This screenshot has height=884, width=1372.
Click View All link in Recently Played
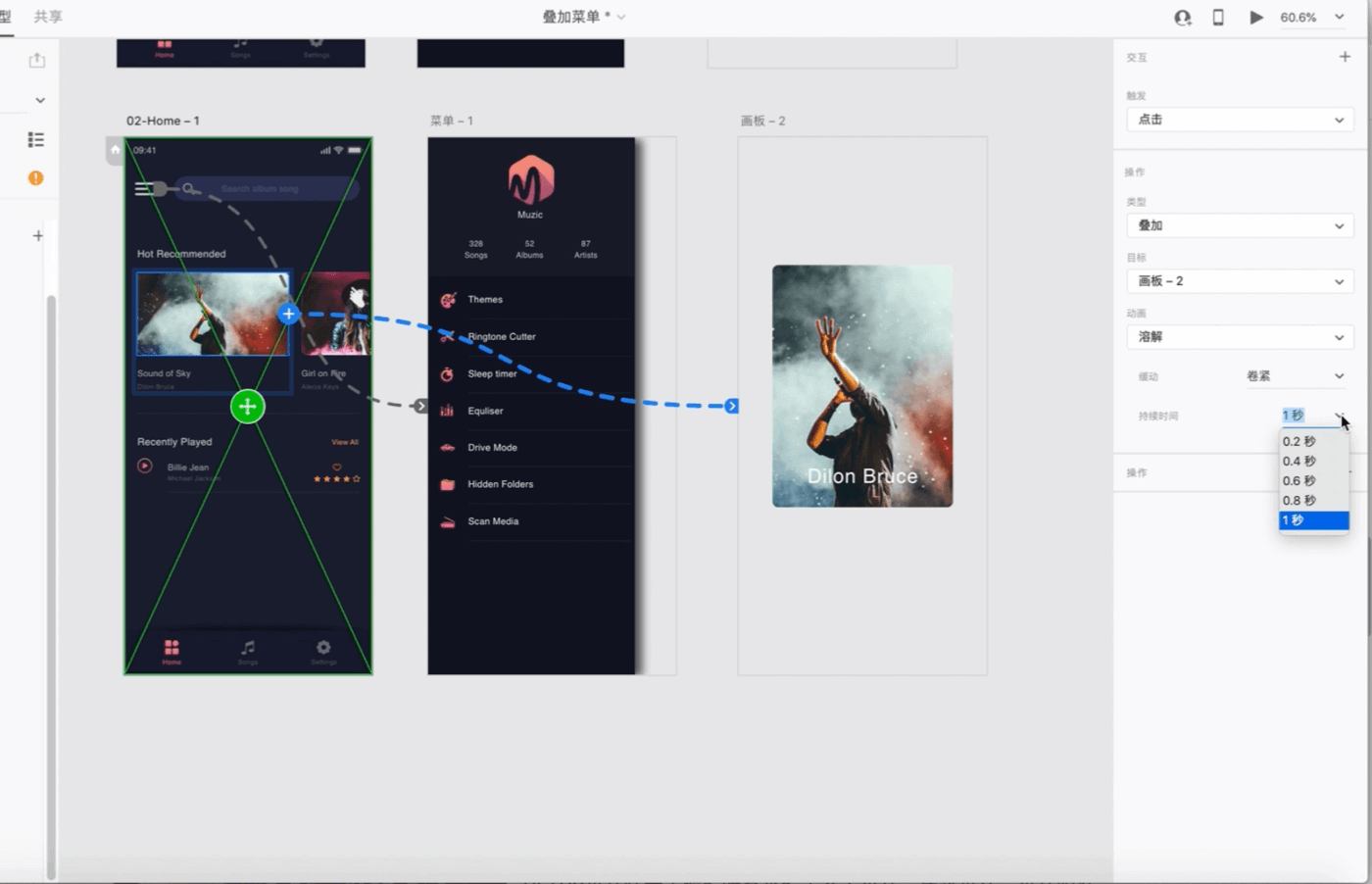[x=345, y=442]
